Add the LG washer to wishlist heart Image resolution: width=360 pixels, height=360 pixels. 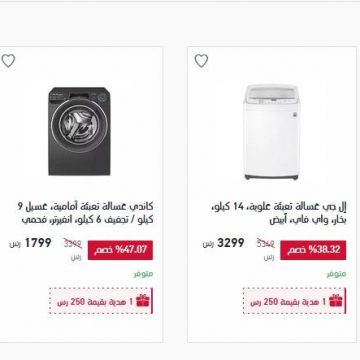(201, 61)
